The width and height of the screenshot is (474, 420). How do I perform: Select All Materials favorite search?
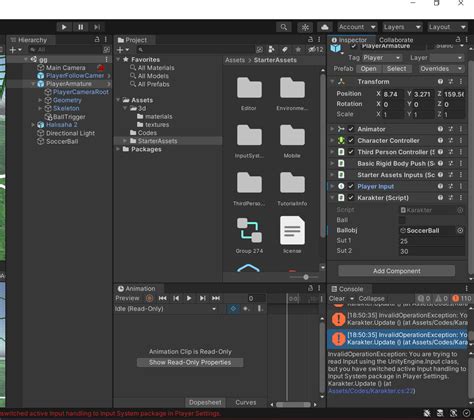(156, 68)
